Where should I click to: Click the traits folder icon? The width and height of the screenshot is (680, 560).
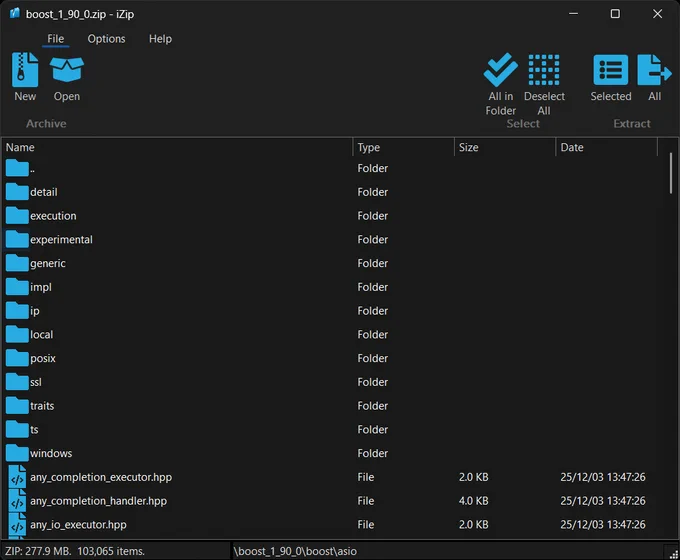[x=17, y=406]
